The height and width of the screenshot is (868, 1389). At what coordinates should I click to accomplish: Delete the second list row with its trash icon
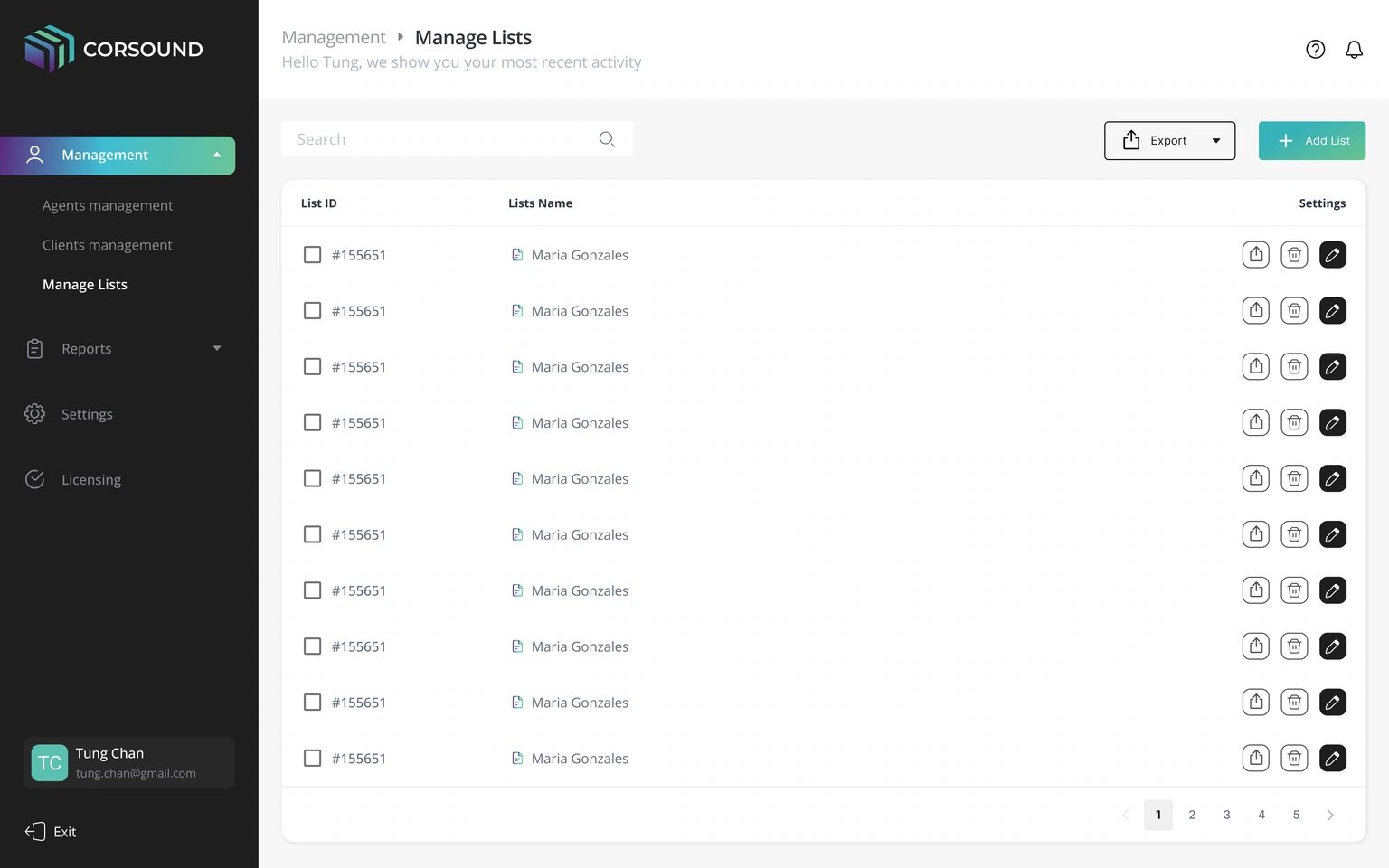[x=1294, y=311]
